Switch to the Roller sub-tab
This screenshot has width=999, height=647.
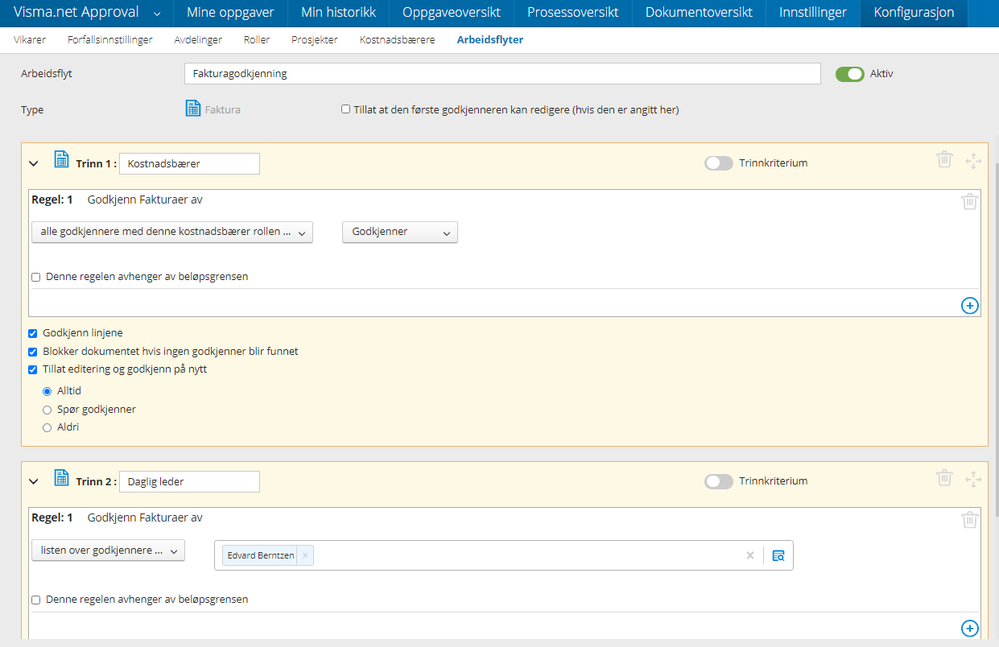click(256, 40)
